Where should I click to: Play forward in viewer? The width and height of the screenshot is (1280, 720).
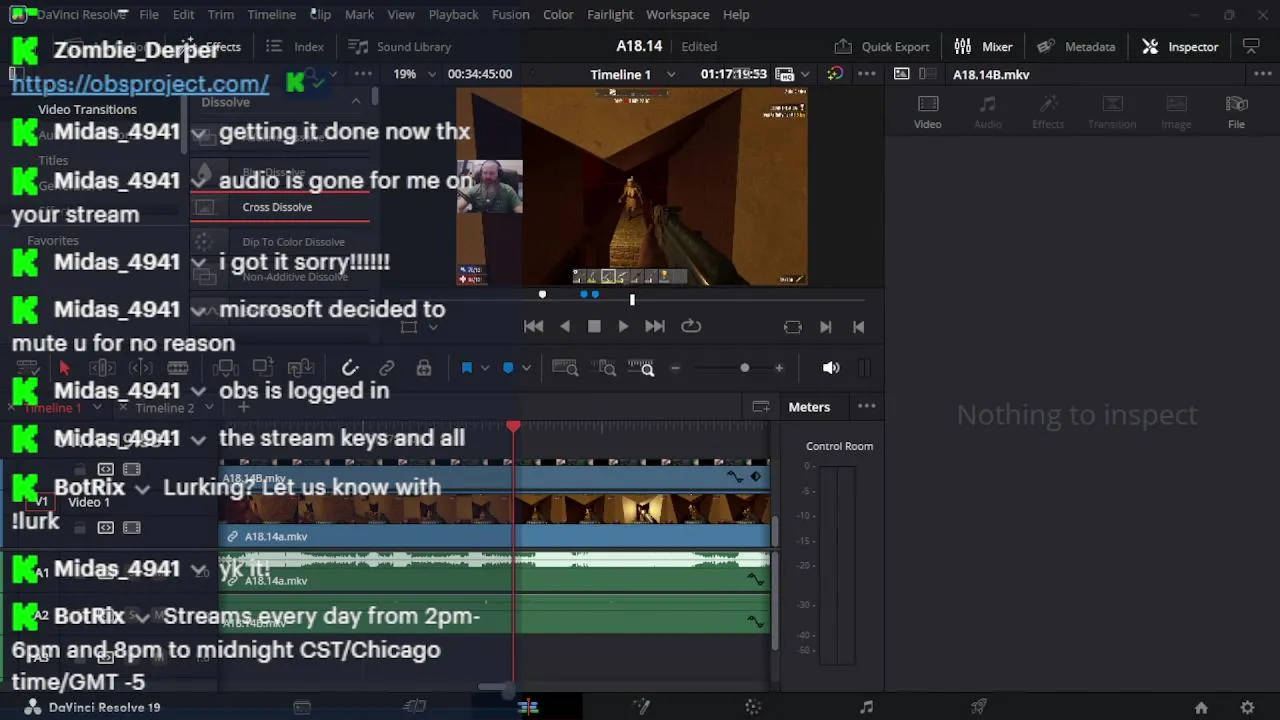point(623,326)
